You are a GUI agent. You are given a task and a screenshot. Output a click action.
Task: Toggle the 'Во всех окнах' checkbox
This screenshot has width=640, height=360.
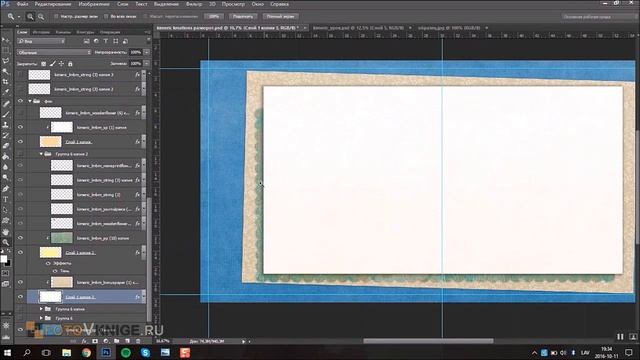[106, 17]
